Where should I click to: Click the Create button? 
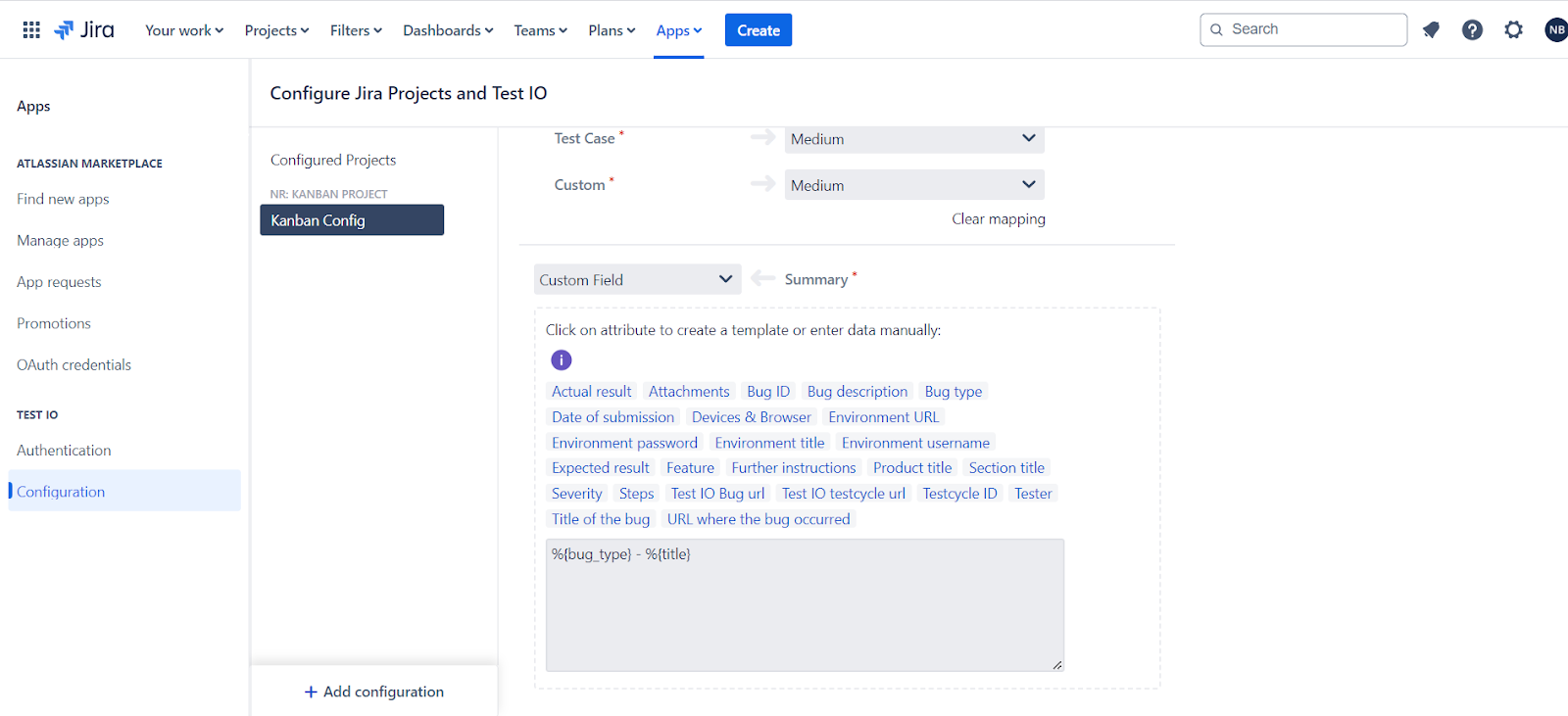(759, 30)
